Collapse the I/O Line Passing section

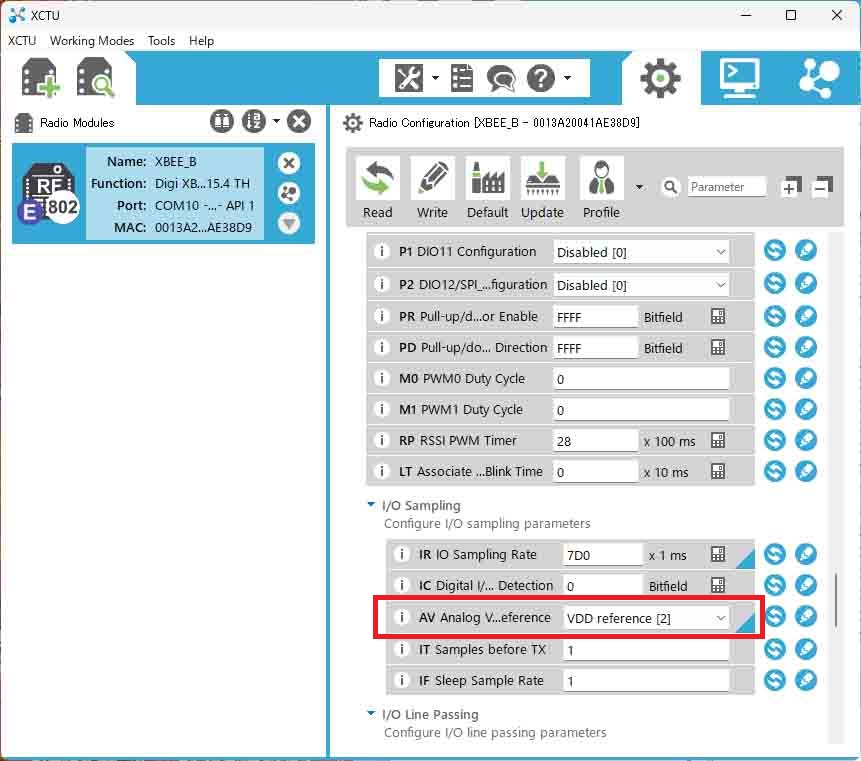click(x=371, y=714)
